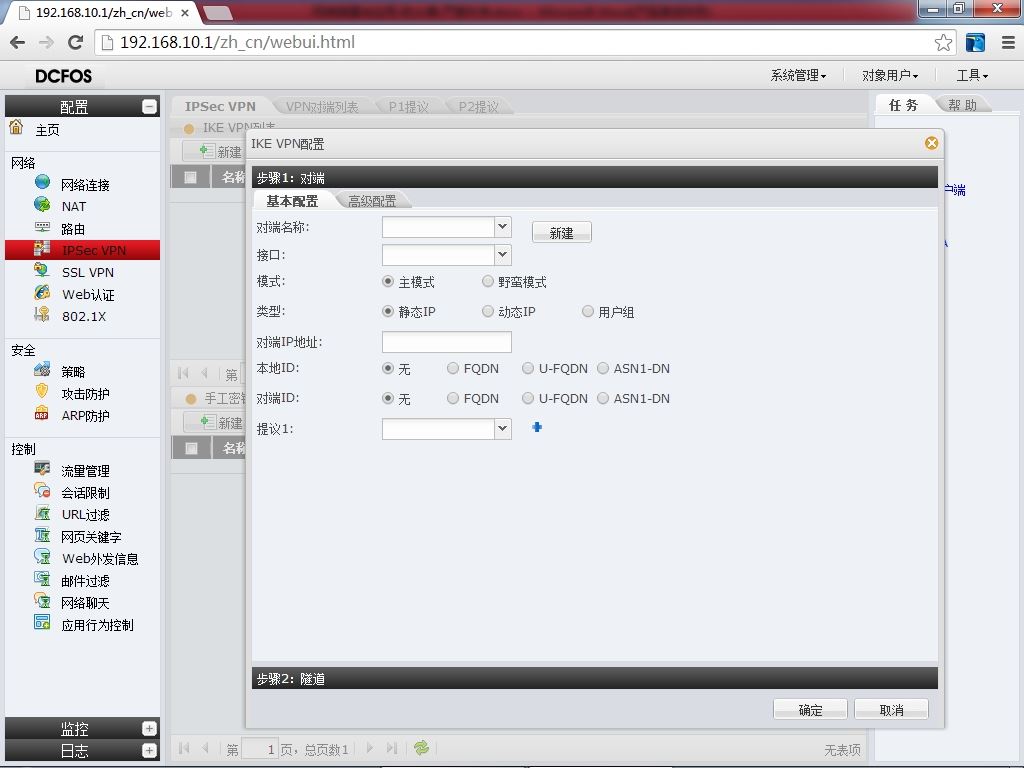1024x768 pixels.
Task: Click the 对端IP地址 input field
Action: [447, 342]
